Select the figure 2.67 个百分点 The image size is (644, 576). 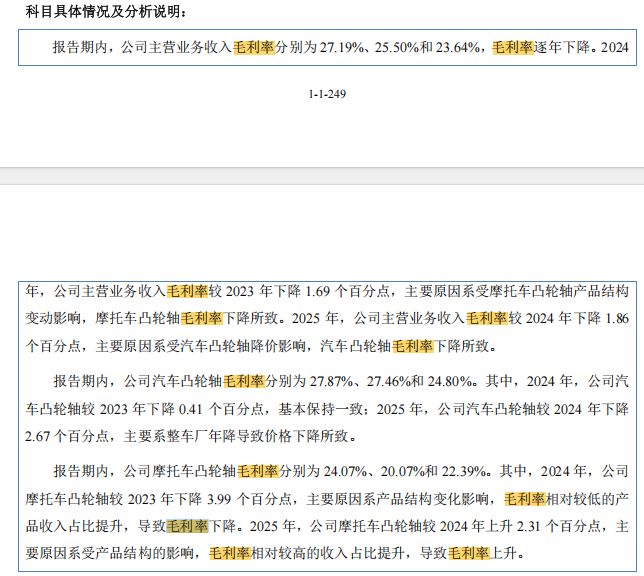pyautogui.click(x=67, y=436)
